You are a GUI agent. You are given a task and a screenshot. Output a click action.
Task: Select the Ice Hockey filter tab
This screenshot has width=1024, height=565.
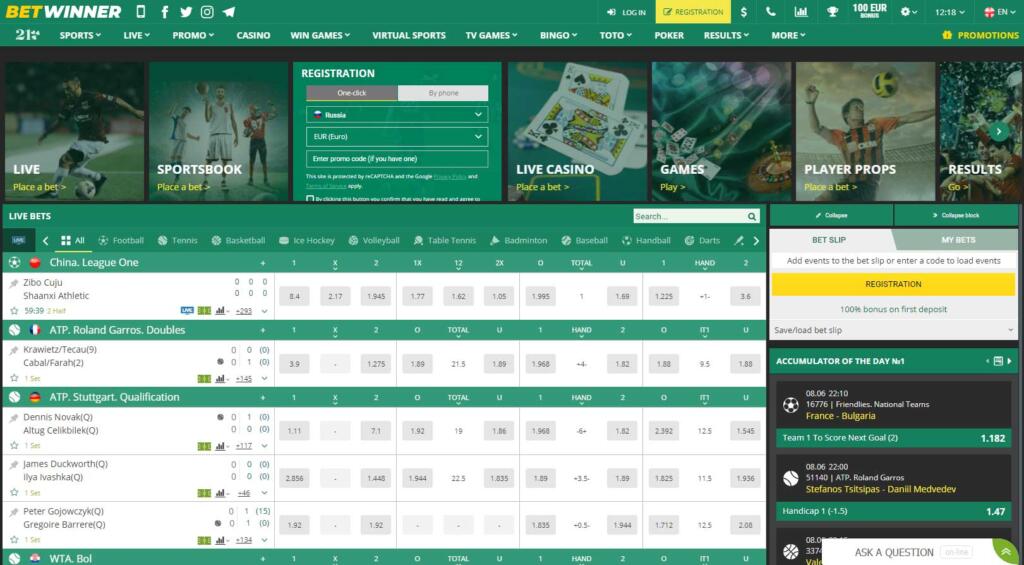(x=306, y=240)
